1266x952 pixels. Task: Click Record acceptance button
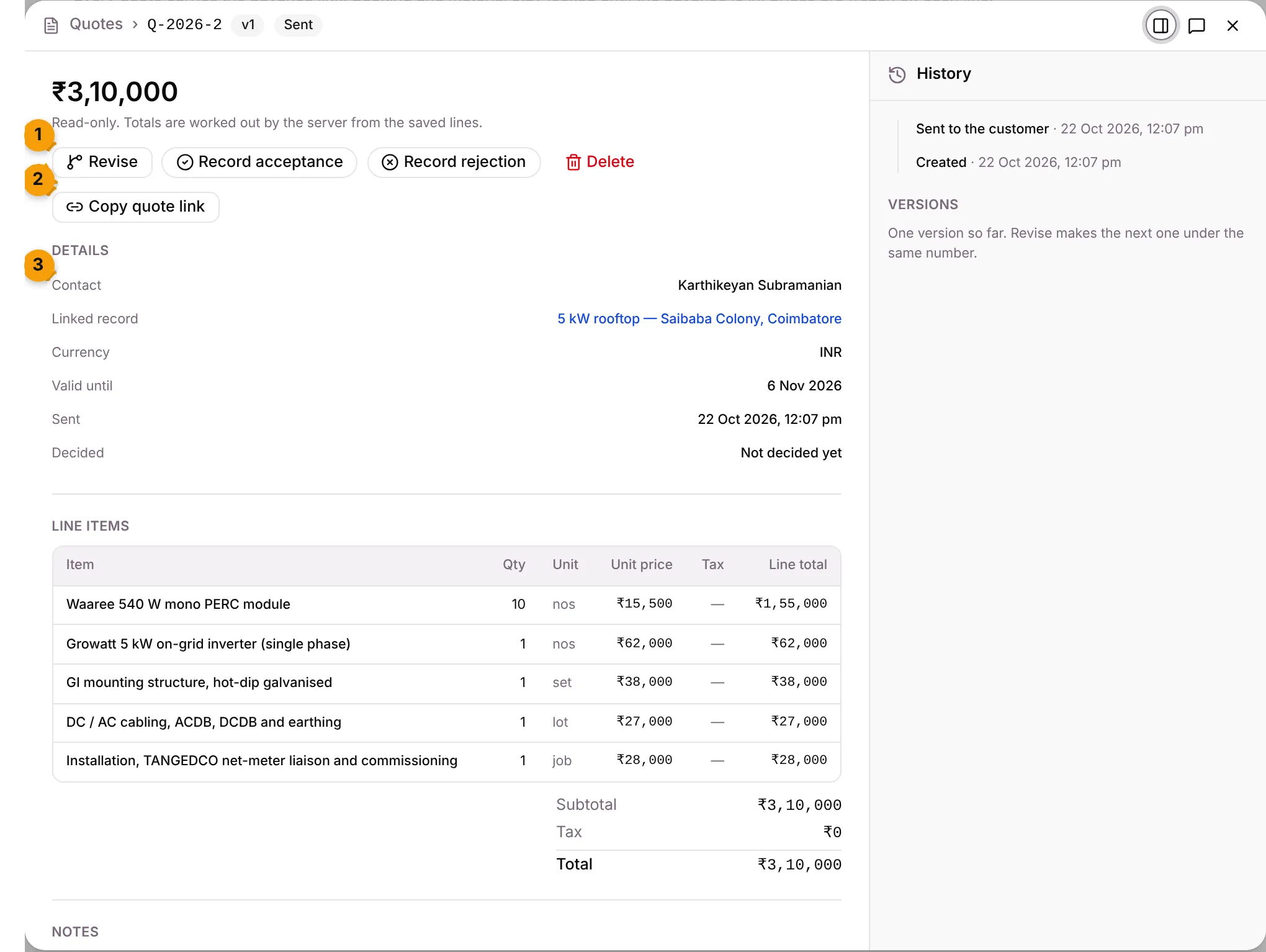(x=259, y=162)
